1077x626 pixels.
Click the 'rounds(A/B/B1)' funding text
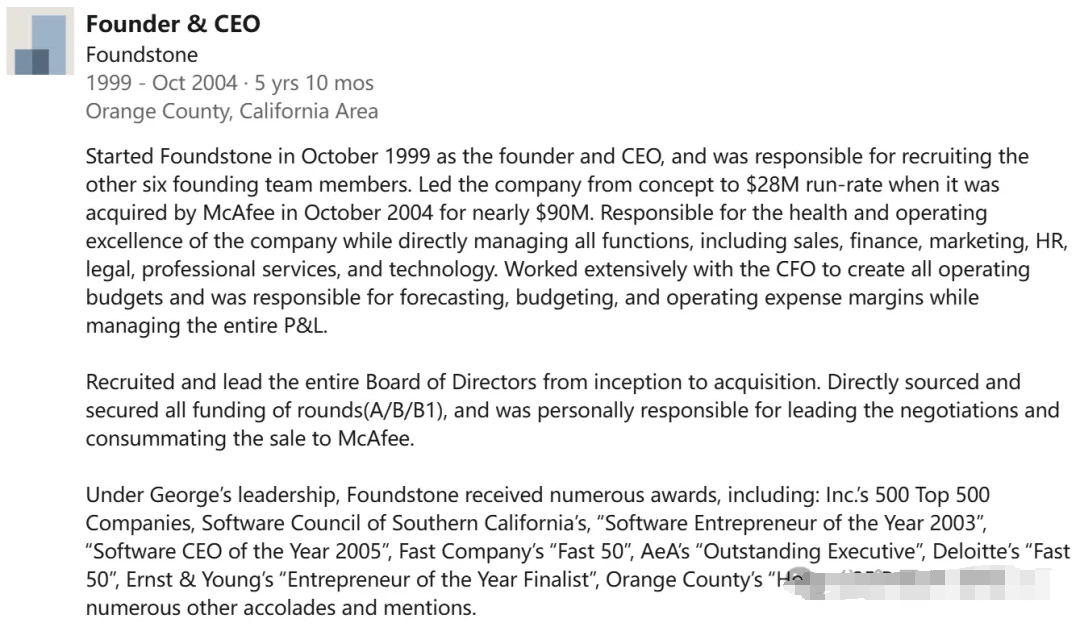pyautogui.click(x=372, y=410)
